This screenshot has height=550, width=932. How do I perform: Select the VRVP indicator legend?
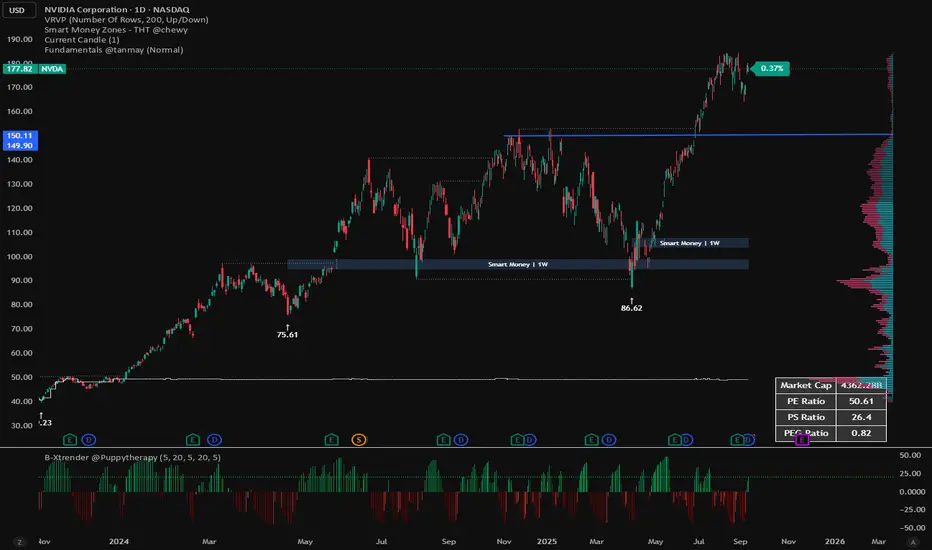126,20
